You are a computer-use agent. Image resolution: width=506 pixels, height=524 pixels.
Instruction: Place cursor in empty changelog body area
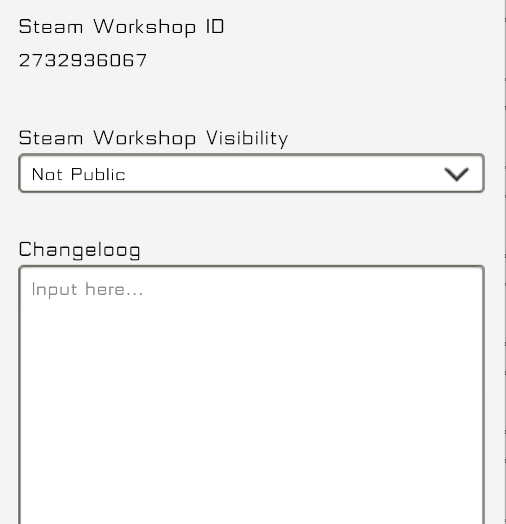pos(251,401)
